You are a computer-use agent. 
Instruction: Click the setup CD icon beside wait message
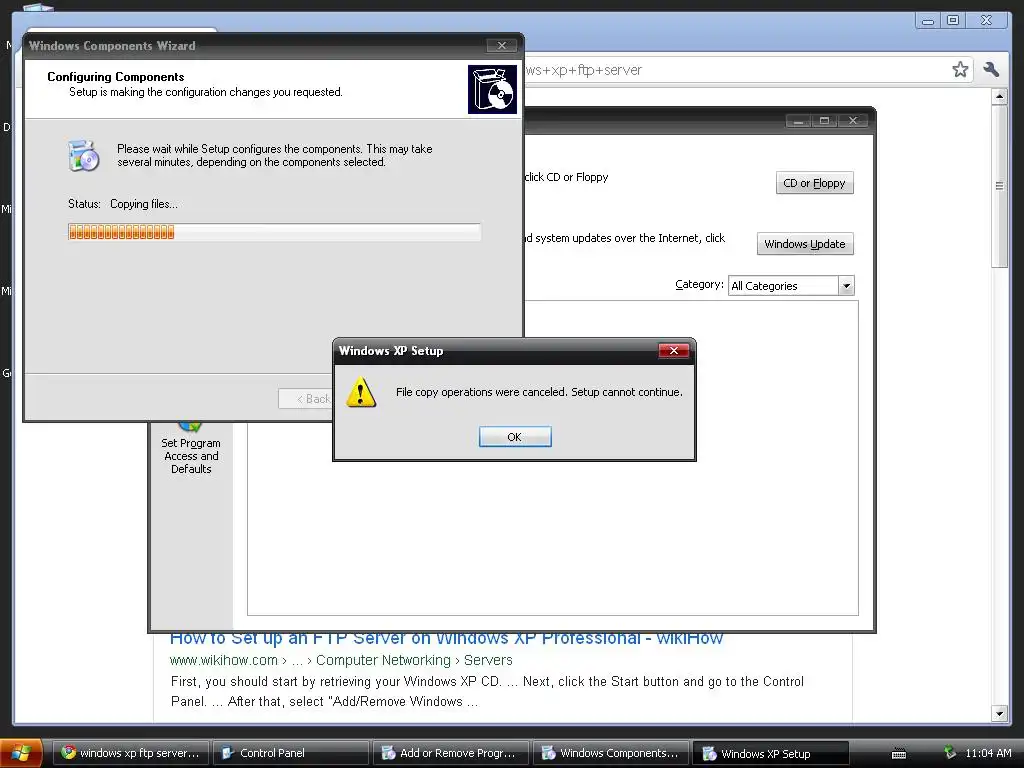tap(84, 155)
